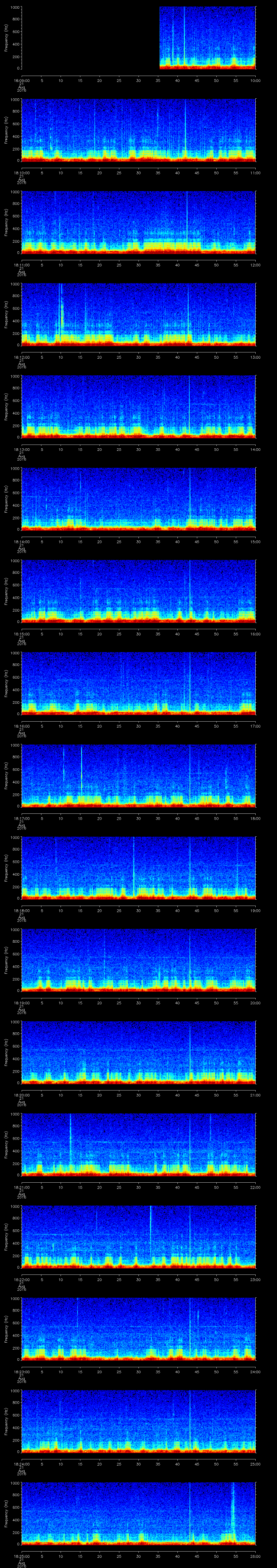This screenshot has width=277, height=1568.
Task: Click Frequency (Hz) axis label of 18:09:00 plot
Action: point(7,38)
